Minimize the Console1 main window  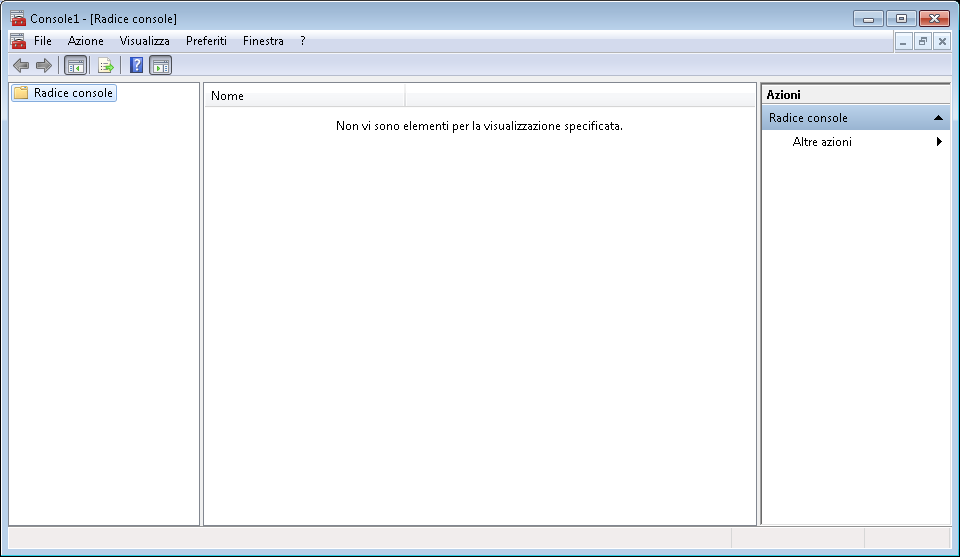868,19
